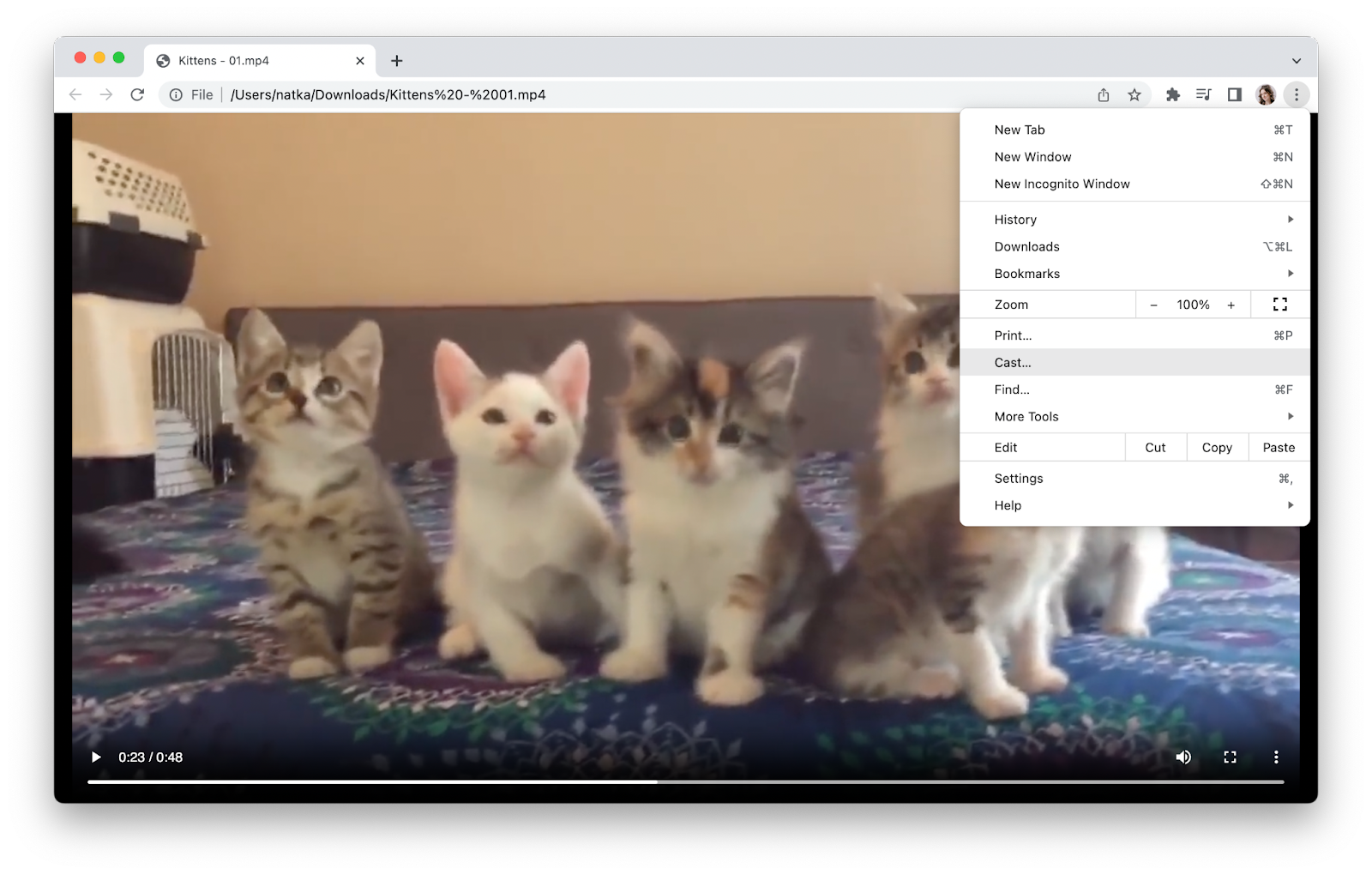View site information for the File URL
Screen dimensions: 1372x875
[176, 95]
